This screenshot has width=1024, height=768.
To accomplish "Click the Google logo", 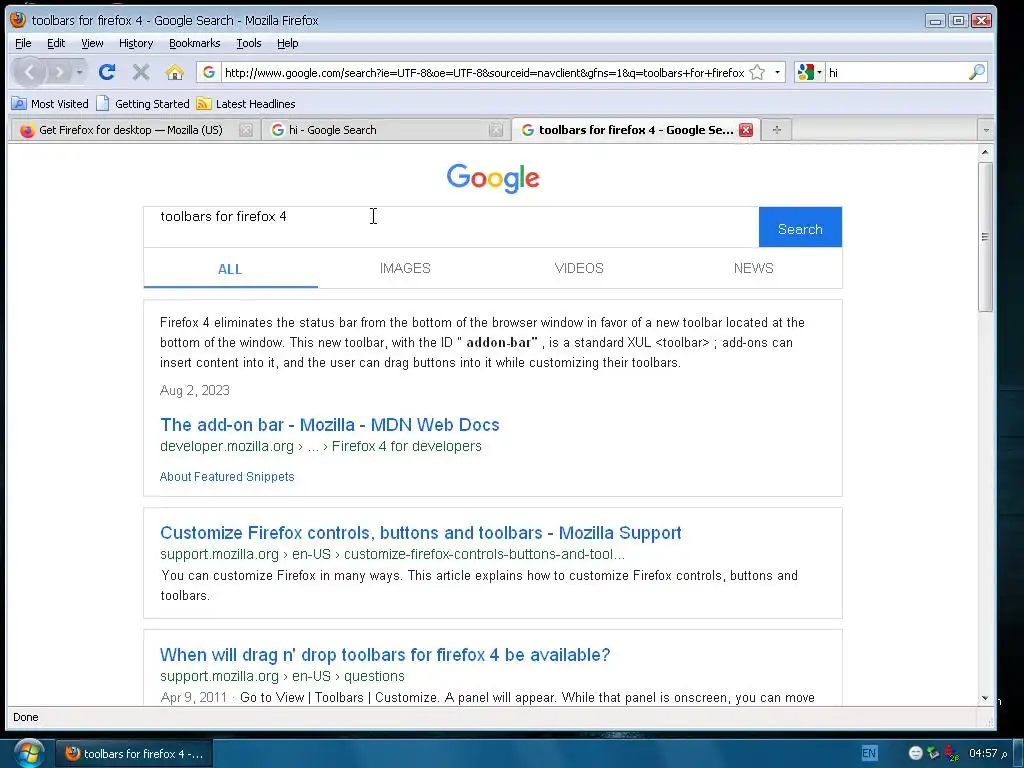I will (x=493, y=178).
